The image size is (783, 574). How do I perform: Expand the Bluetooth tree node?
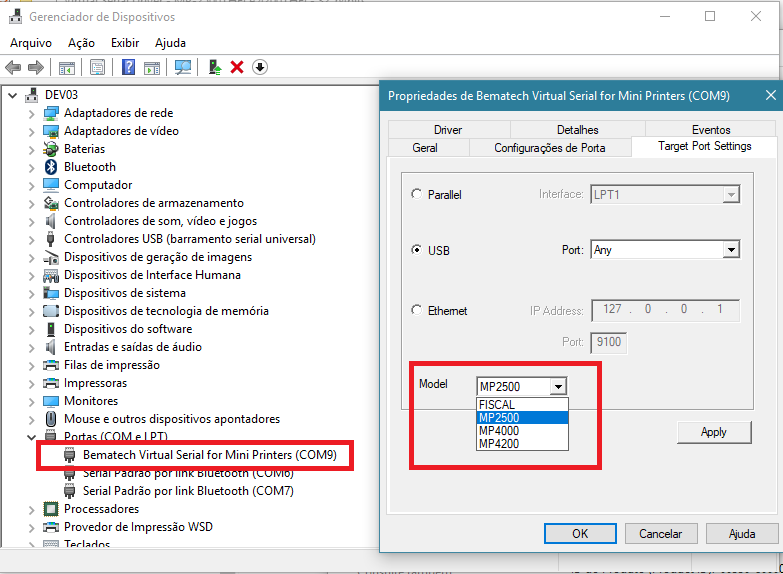pos(31,168)
